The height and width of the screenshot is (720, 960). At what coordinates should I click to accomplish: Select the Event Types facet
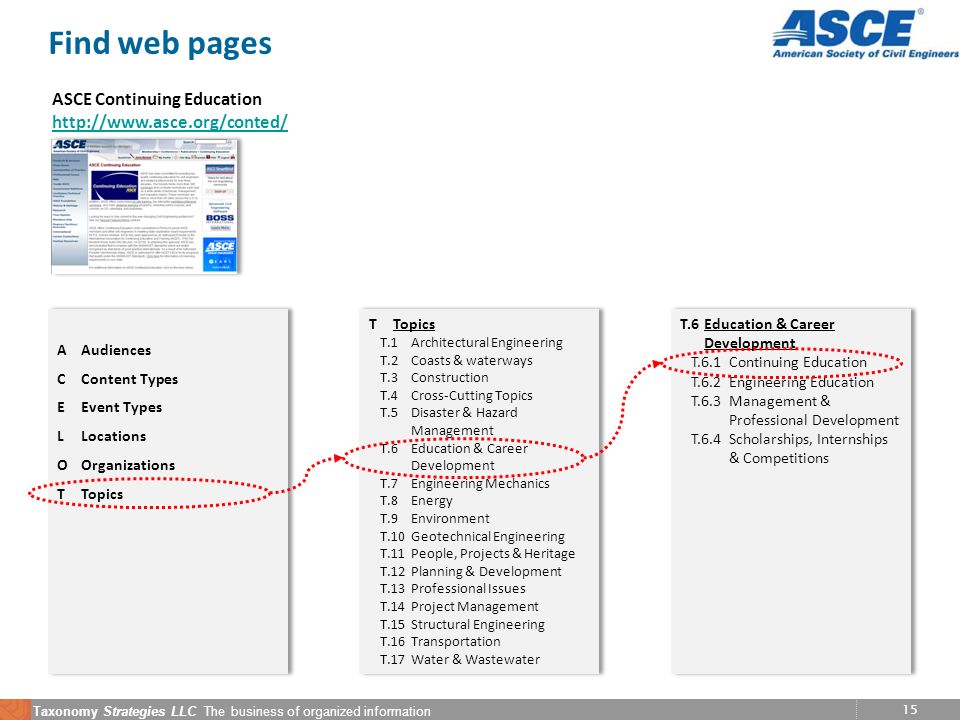pyautogui.click(x=110, y=408)
